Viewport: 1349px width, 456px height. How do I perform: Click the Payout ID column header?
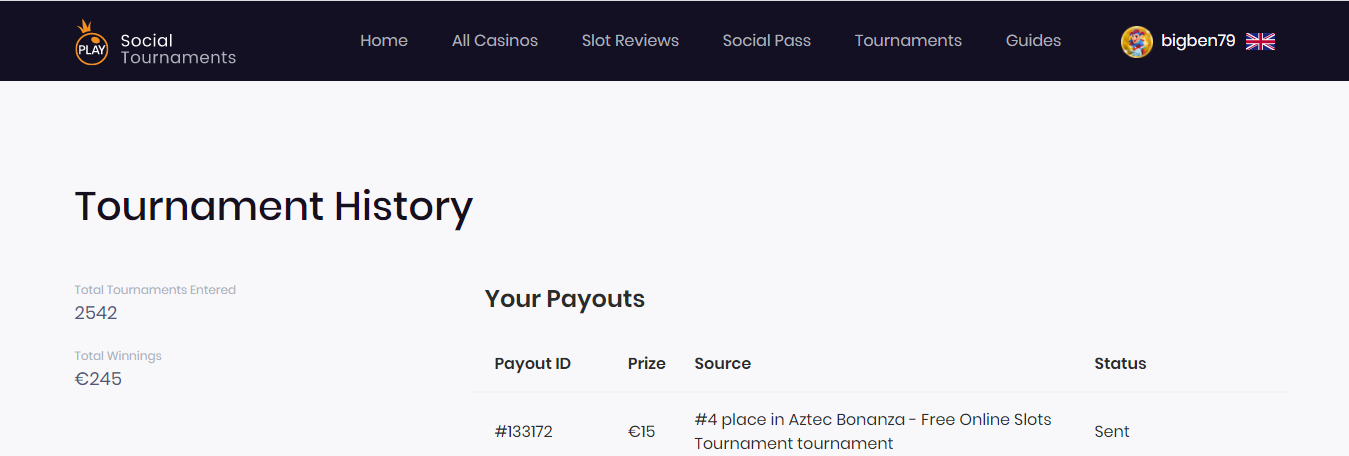533,364
